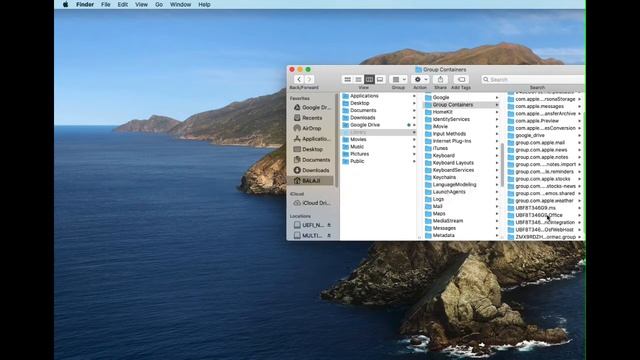Eject the UEFI_N volume
Screen dimensions: 640x360
click(329, 225)
